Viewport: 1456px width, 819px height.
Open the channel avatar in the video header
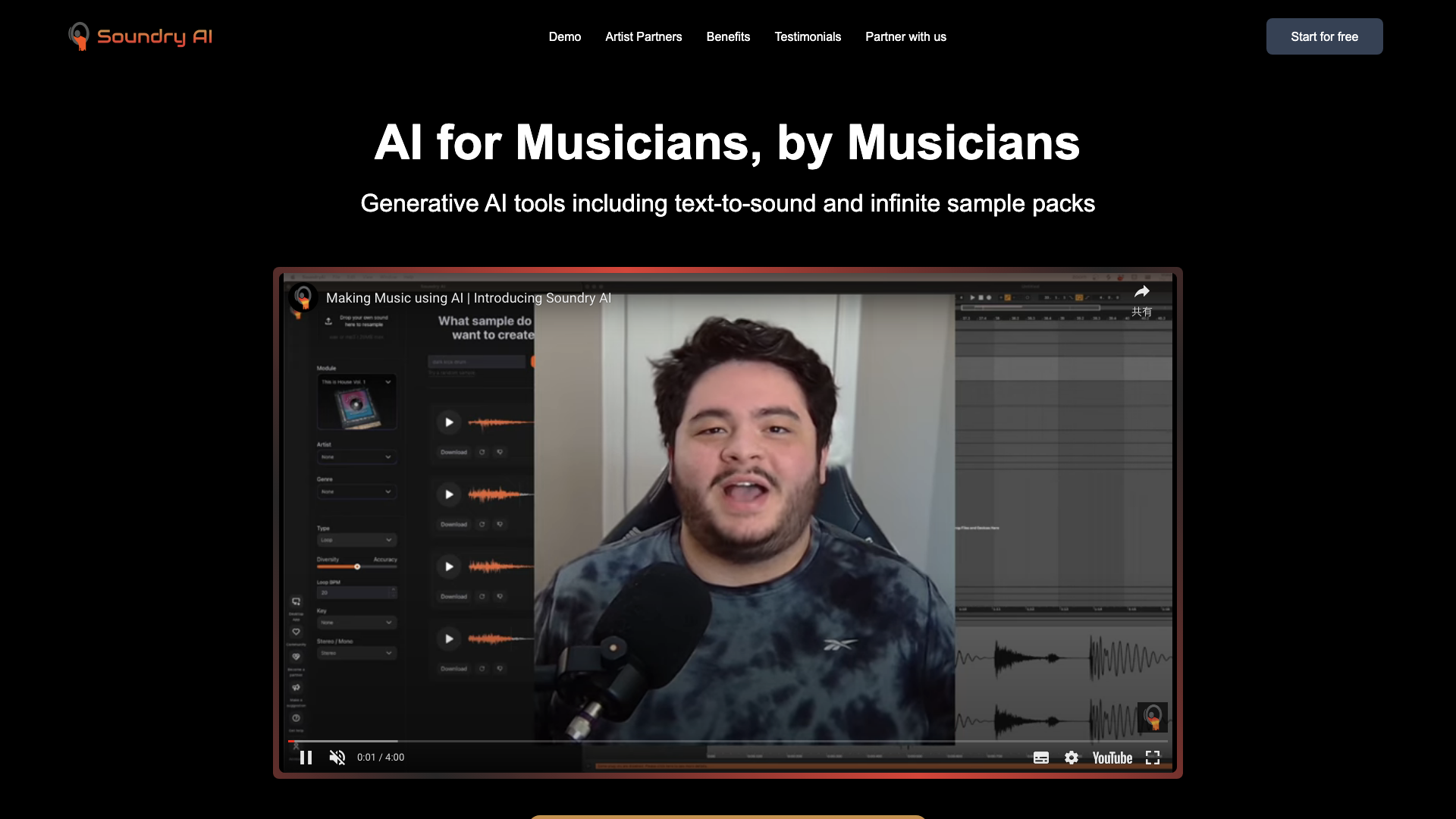pyautogui.click(x=303, y=297)
